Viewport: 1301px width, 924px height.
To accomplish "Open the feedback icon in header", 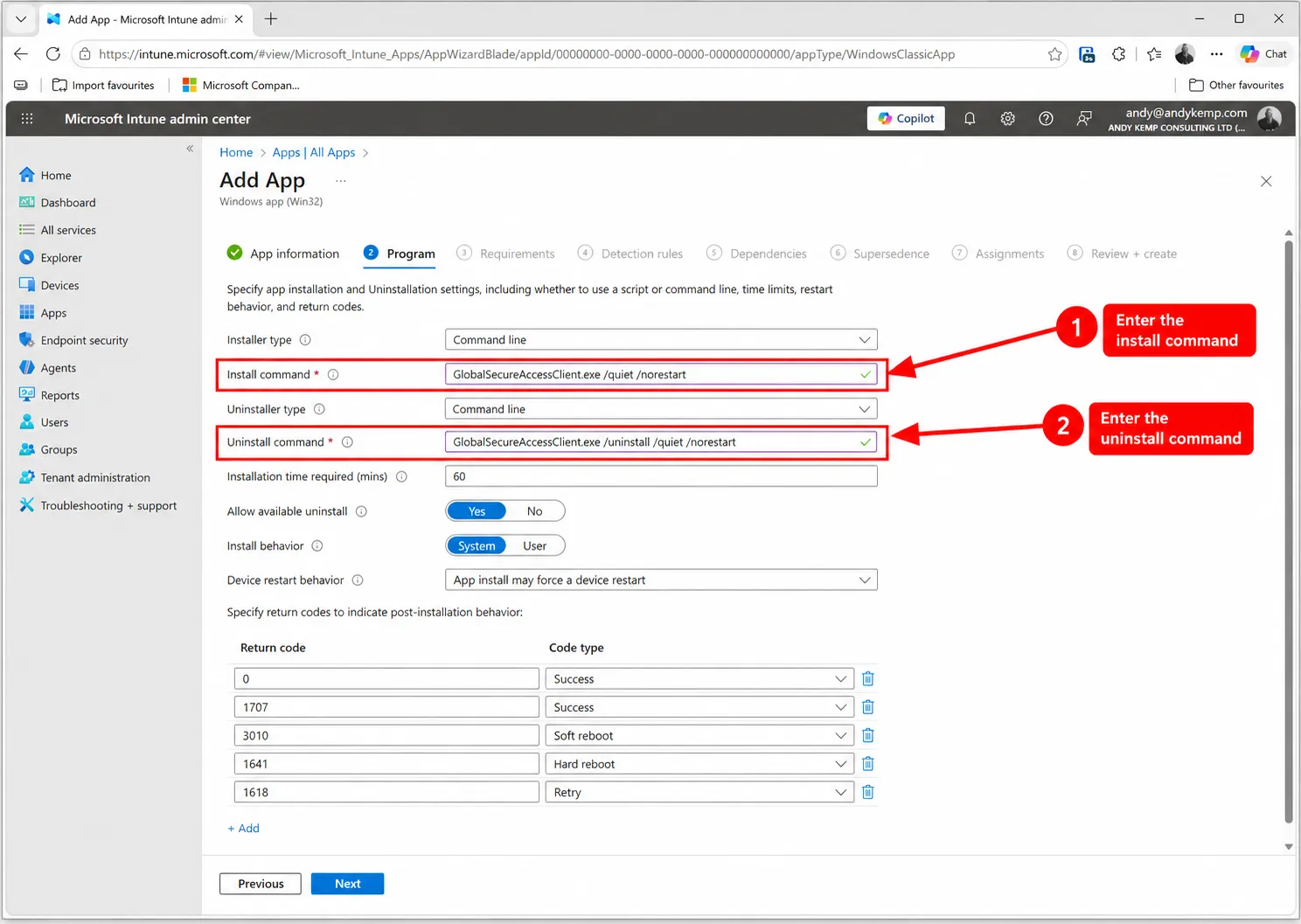I will tap(1084, 119).
